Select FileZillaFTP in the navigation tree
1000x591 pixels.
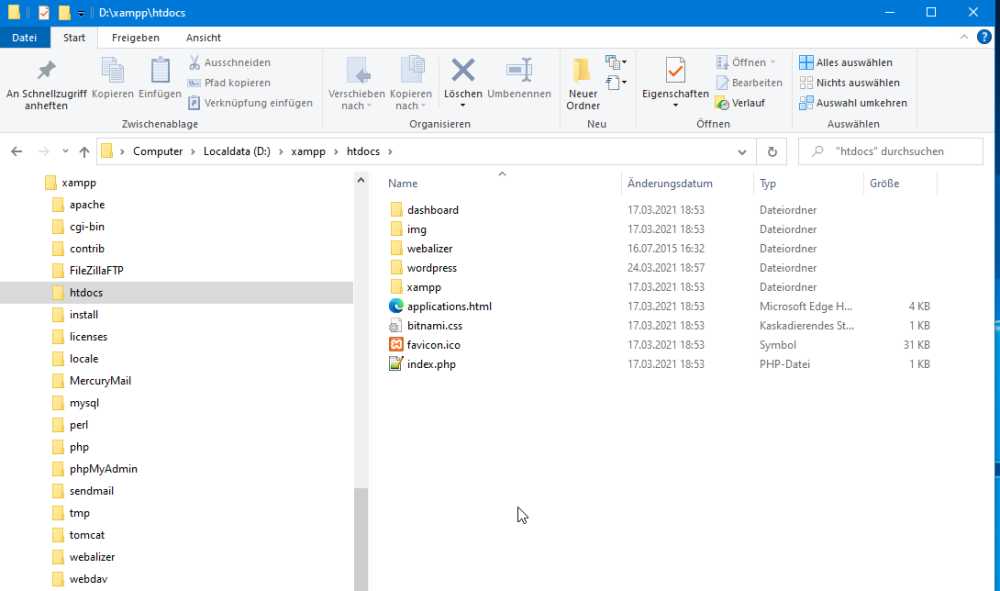click(88, 271)
